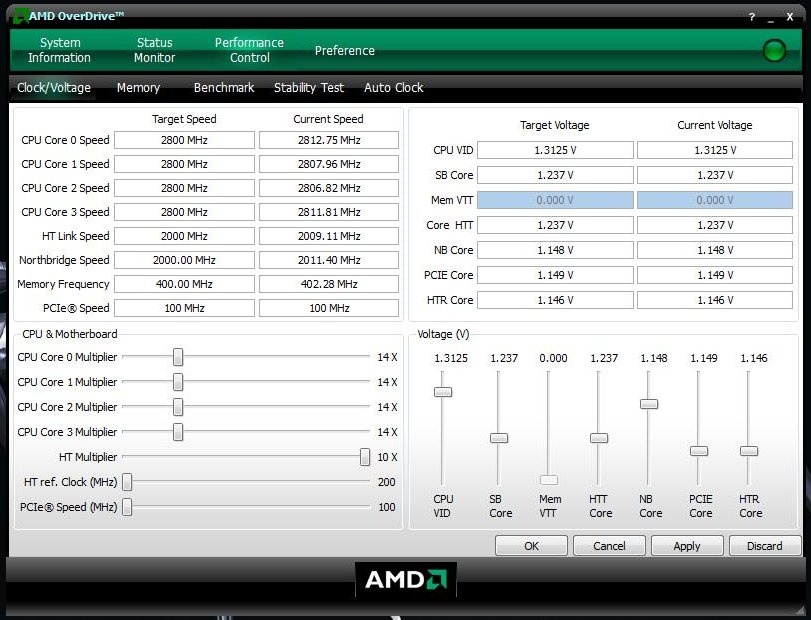Click the CPU Core 3 Multiplier slider handle
Viewport: 811px width, 620px height.
(x=178, y=432)
